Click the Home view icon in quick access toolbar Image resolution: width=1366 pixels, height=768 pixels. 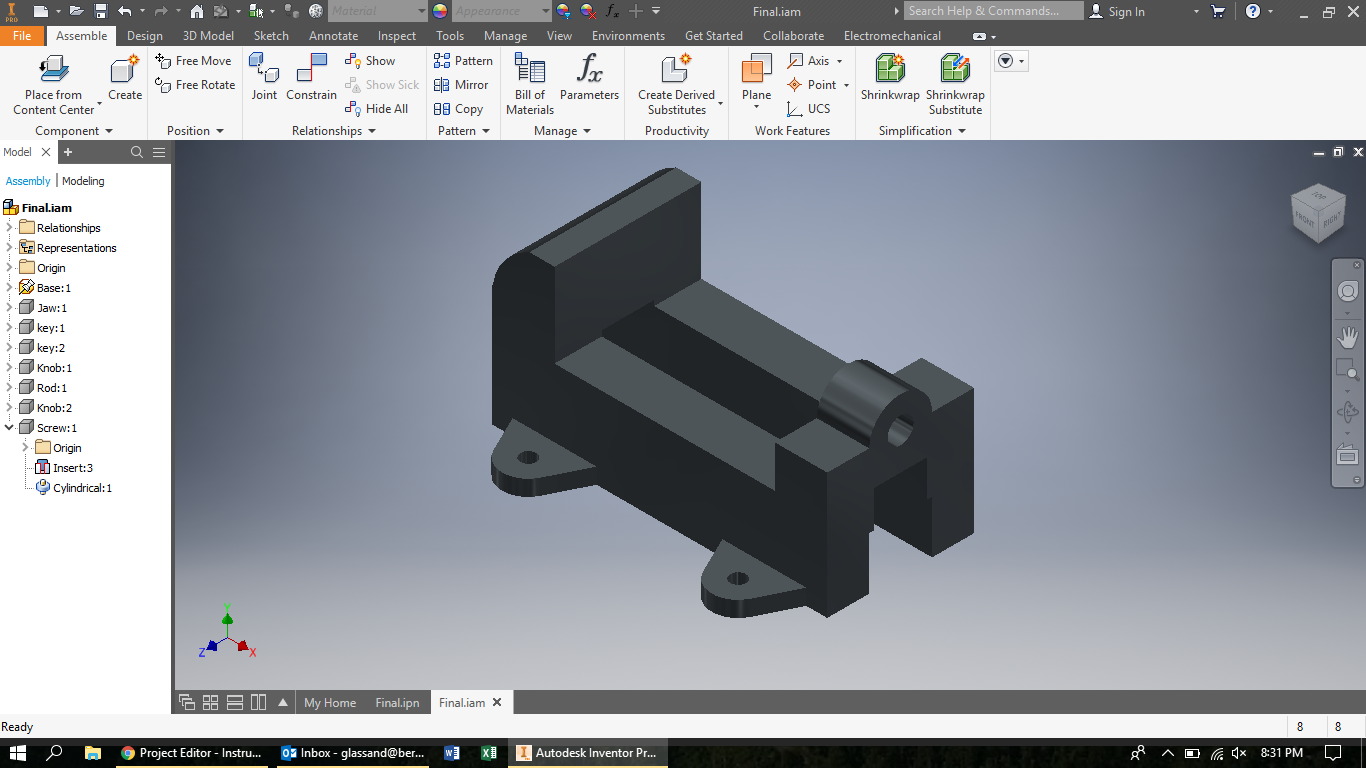197,11
